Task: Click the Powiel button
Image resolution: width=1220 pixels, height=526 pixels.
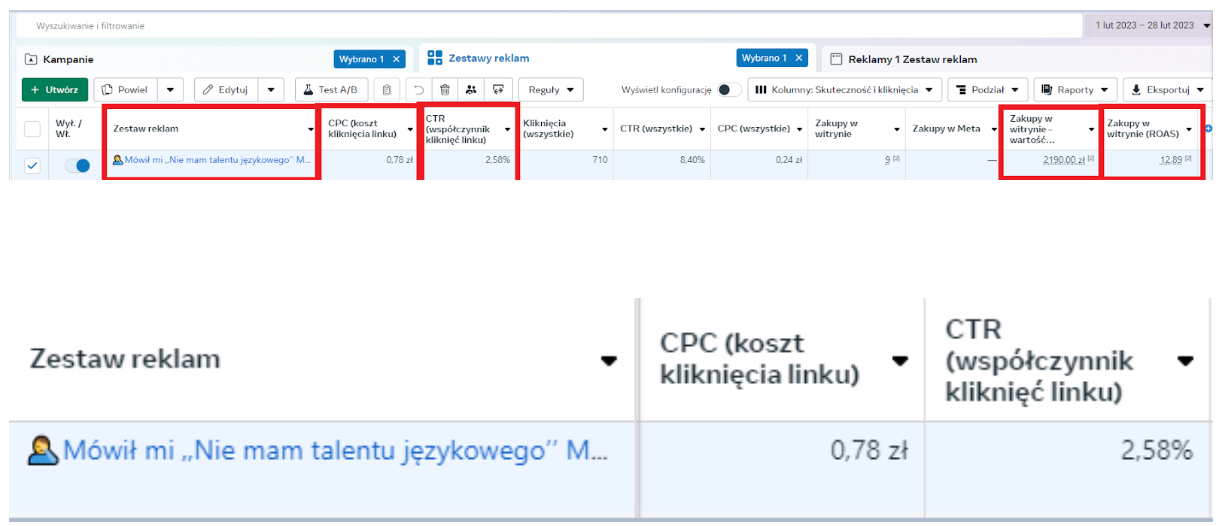Action: pos(126,89)
